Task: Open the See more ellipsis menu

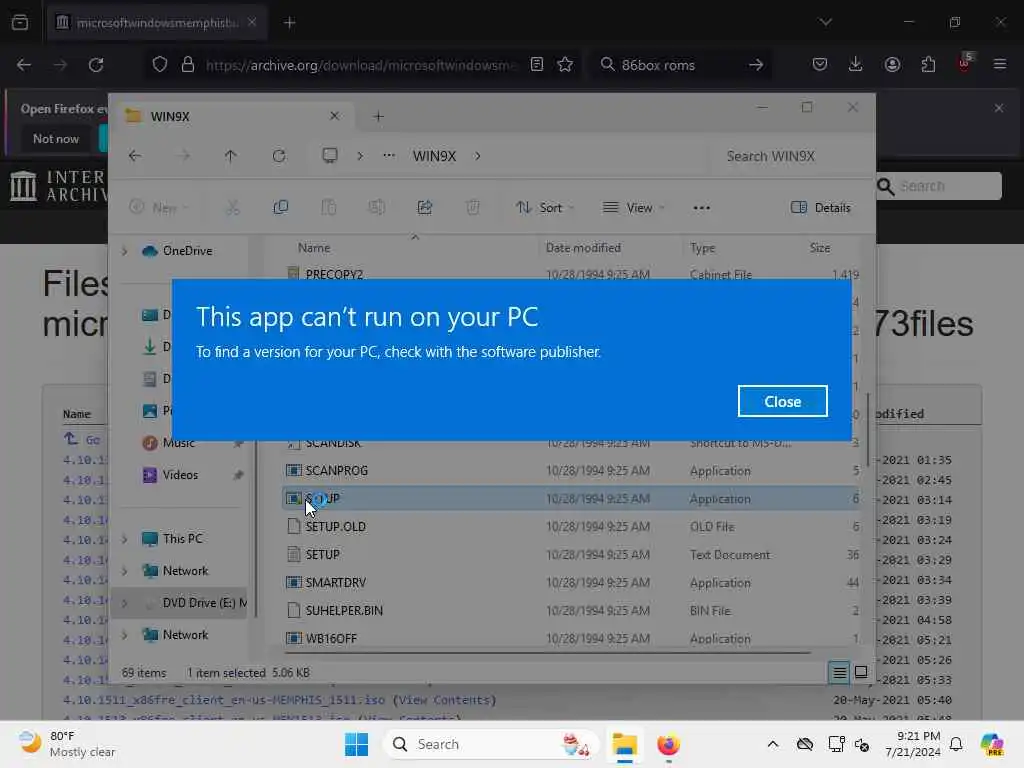Action: click(x=701, y=208)
